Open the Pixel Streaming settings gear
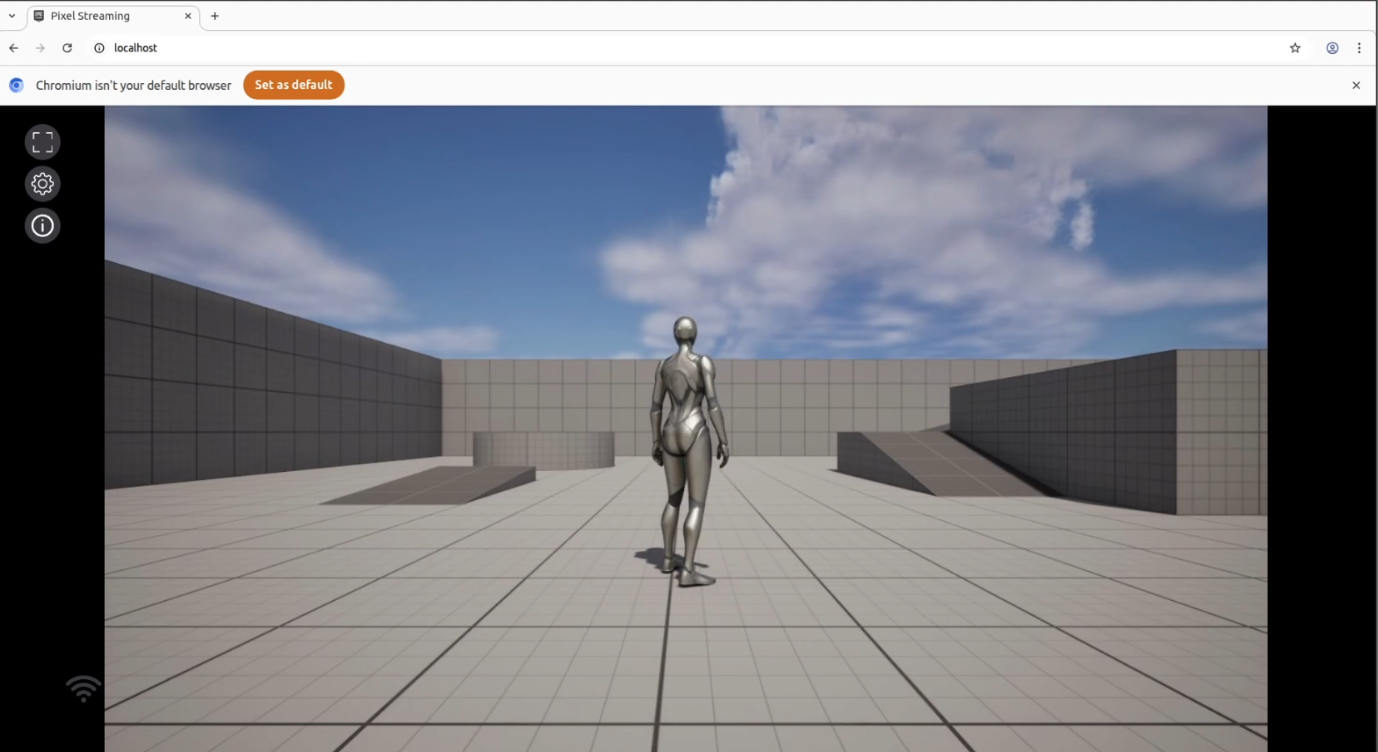Viewport: 1378px width, 752px height. pos(42,184)
